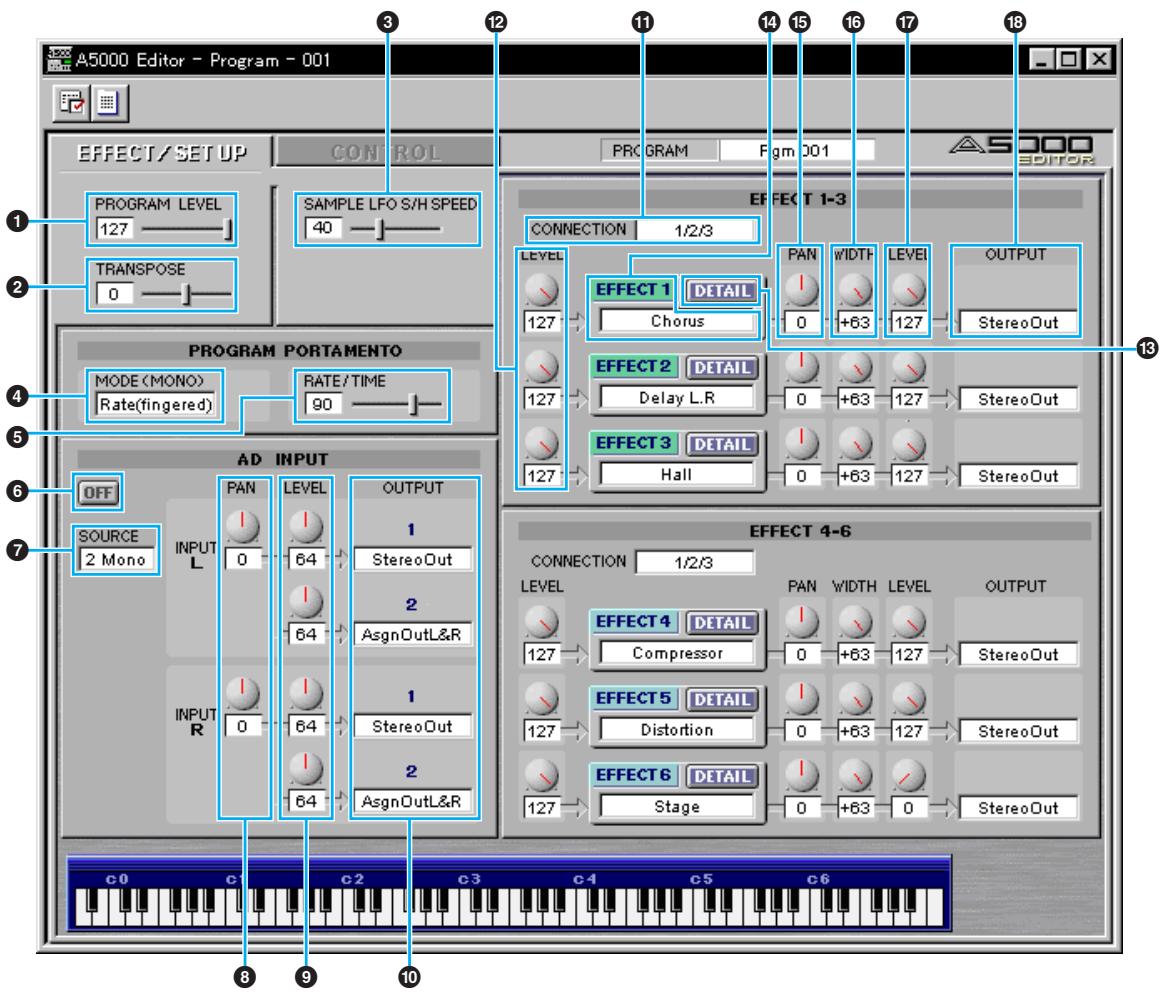This screenshot has width=1165, height=992.
Task: Open the AD INPUT SOURCE selector
Action: (116, 559)
